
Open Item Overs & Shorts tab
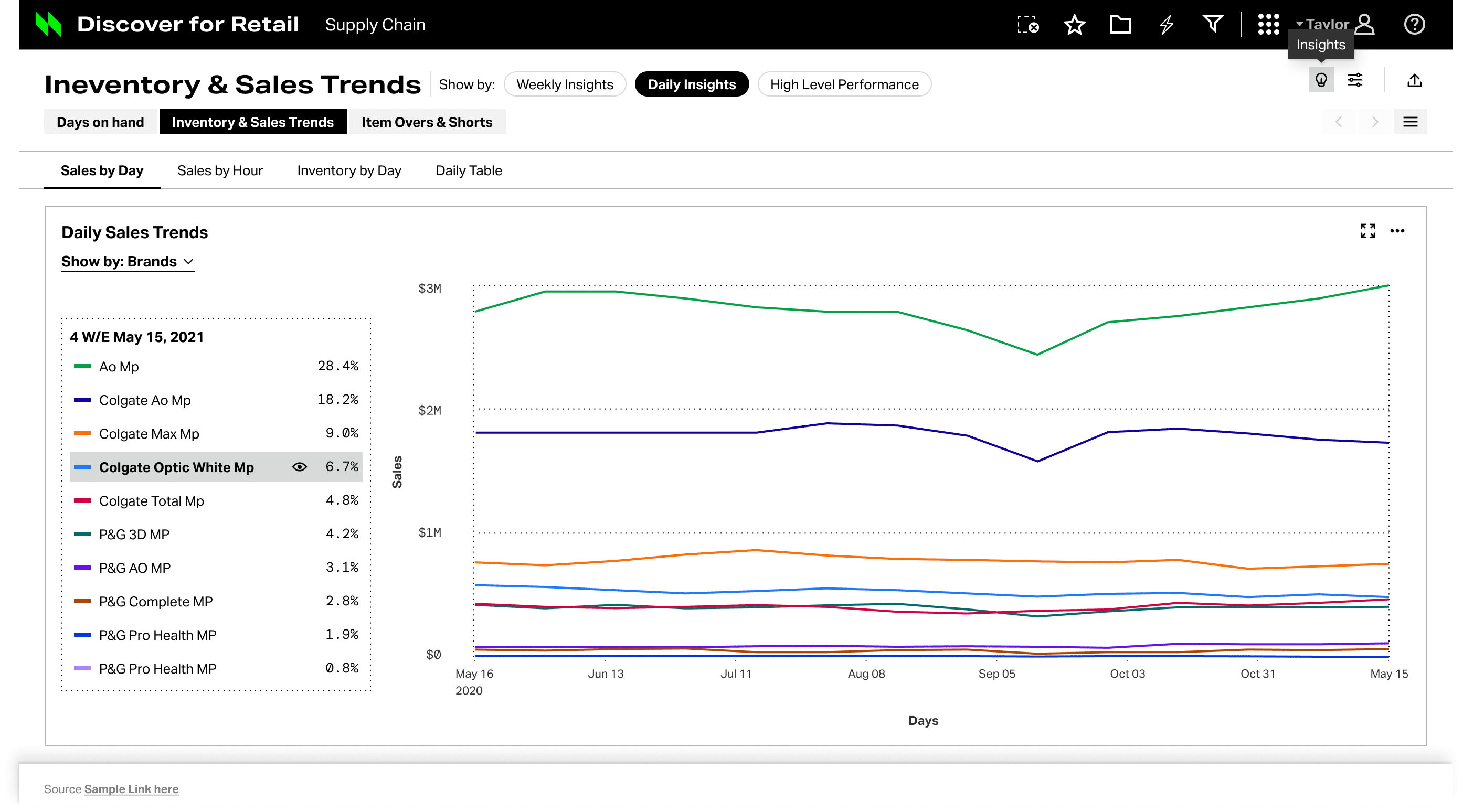pos(427,122)
